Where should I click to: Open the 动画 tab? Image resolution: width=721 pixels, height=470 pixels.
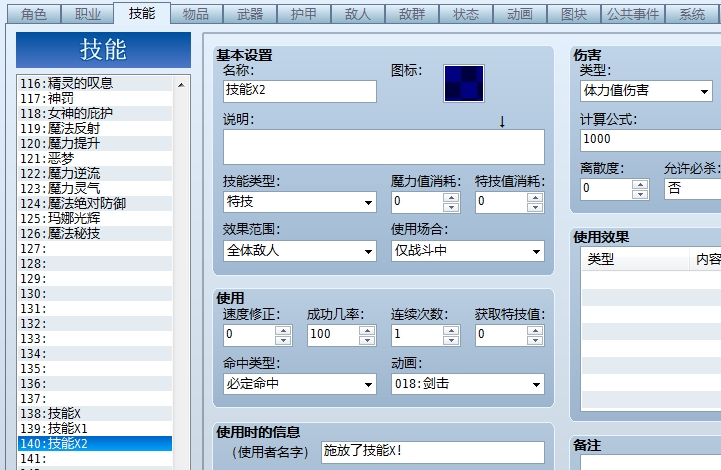point(520,14)
